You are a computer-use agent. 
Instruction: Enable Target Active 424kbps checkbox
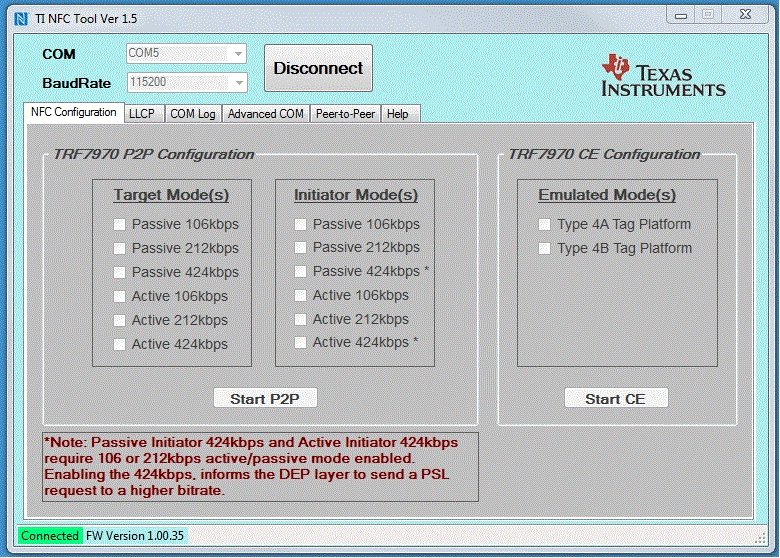pyautogui.click(x=119, y=344)
